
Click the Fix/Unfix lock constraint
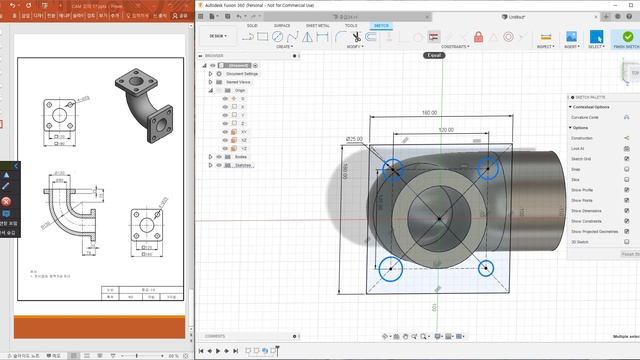[478, 37]
